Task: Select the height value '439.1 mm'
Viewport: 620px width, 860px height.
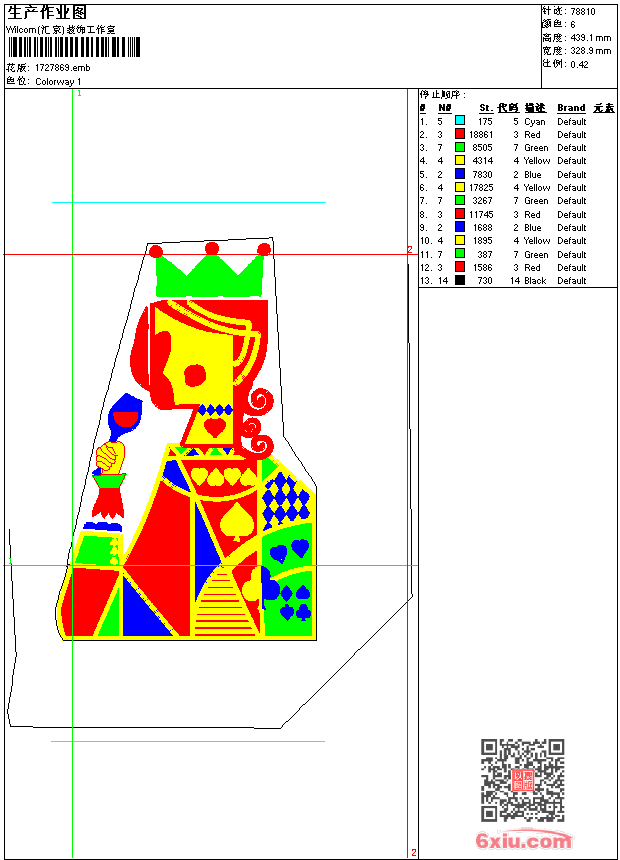Action: [x=591, y=38]
